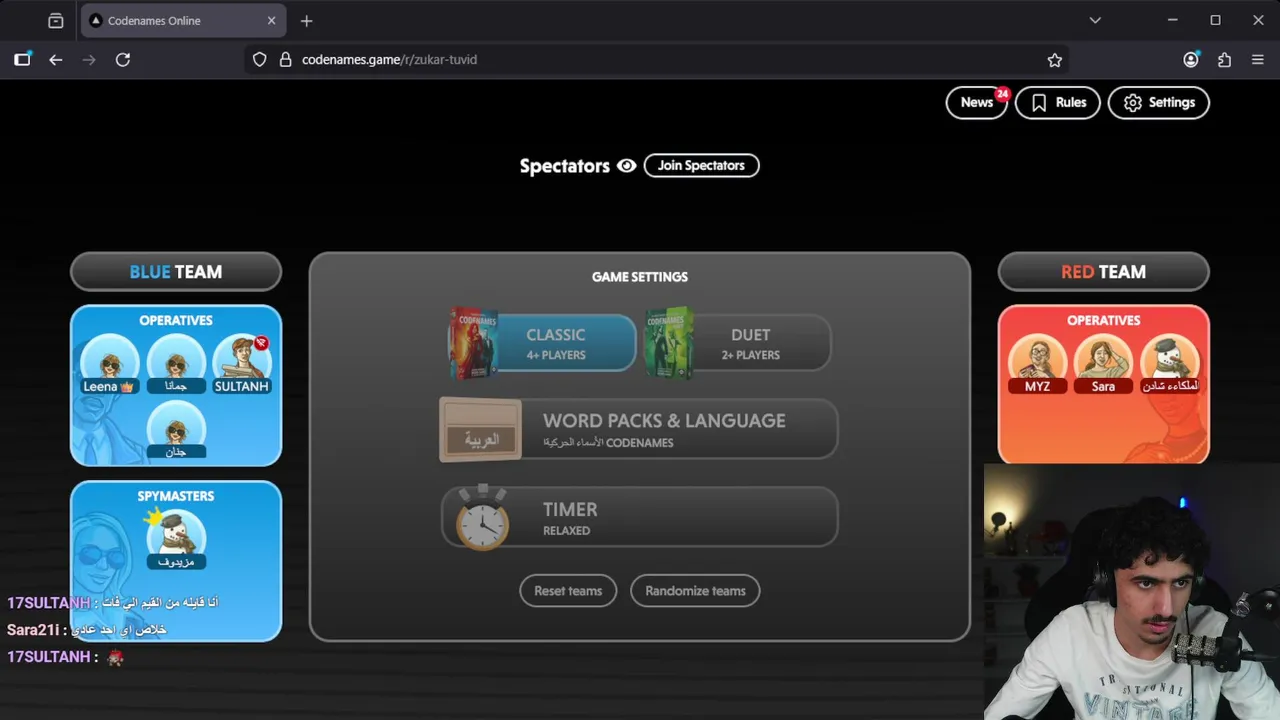Click the Reset teams button
1280x720 pixels.
tap(568, 590)
